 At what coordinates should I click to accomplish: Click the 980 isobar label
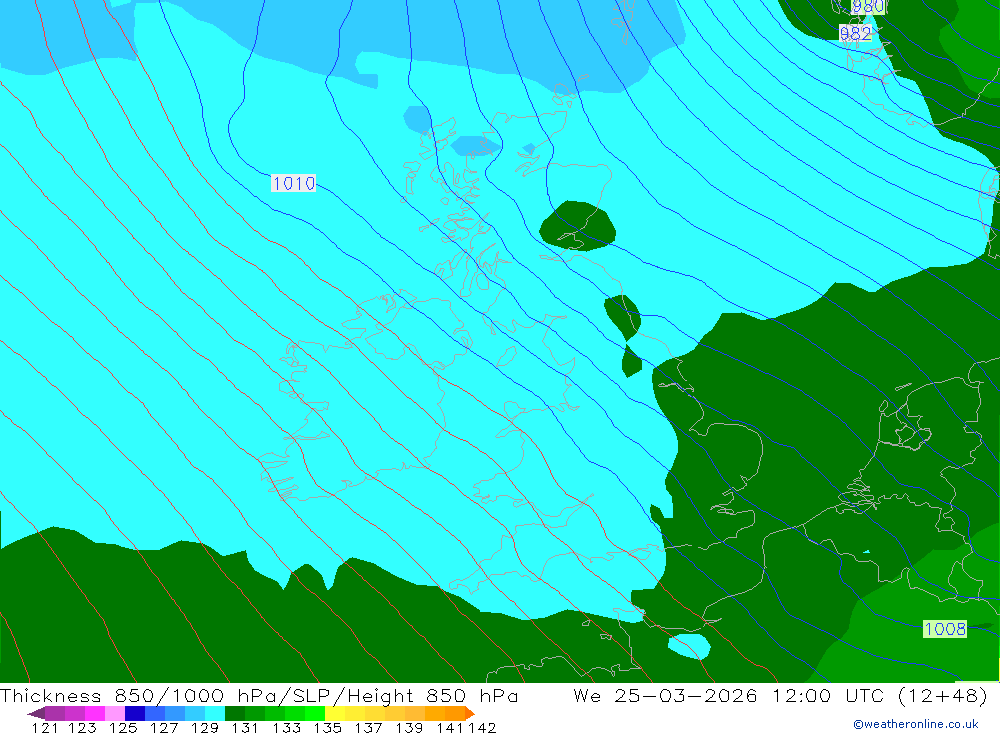click(868, 7)
